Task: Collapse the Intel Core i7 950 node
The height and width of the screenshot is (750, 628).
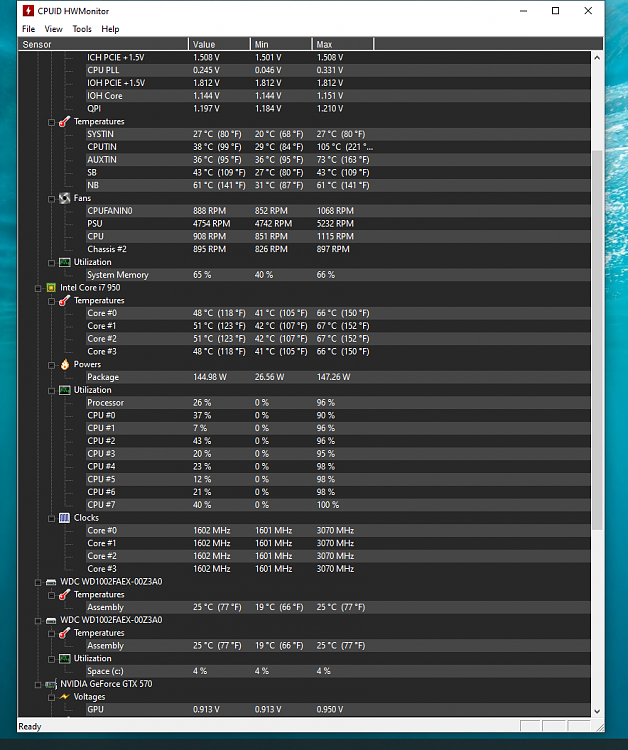Action: click(x=38, y=288)
